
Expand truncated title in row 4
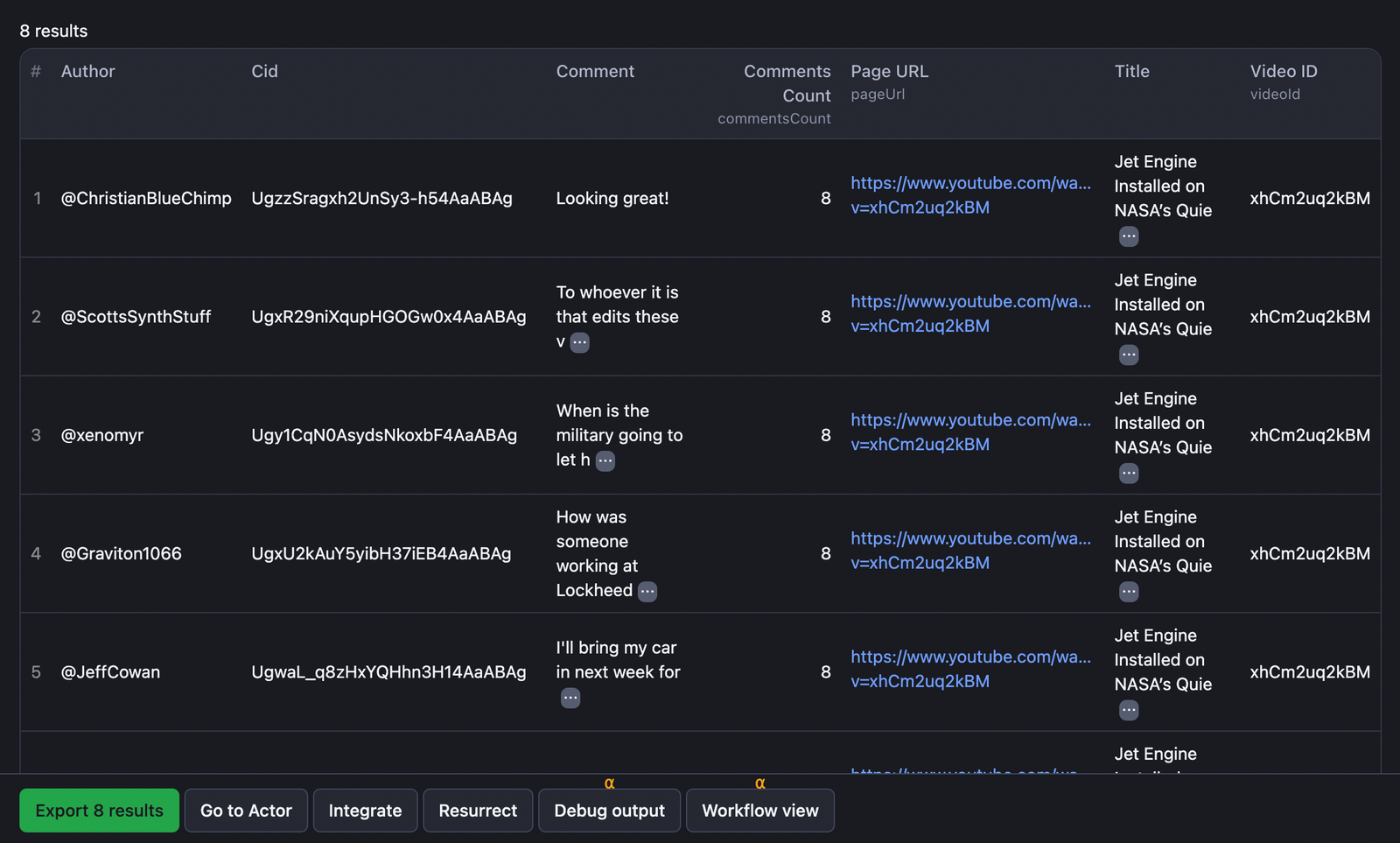(x=1128, y=593)
